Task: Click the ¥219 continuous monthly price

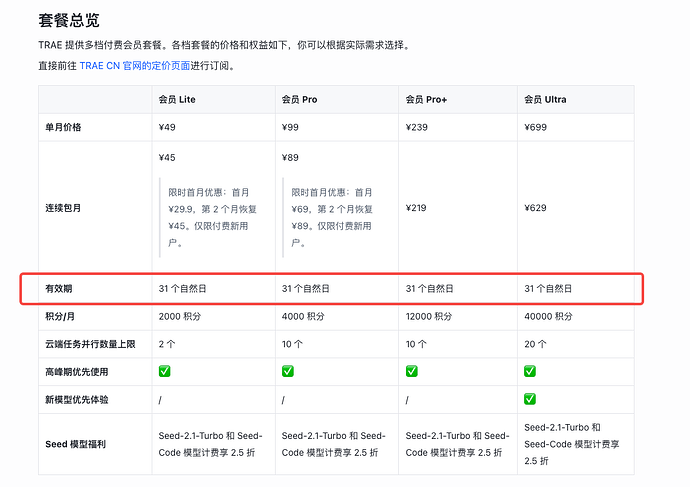Action: [x=416, y=208]
